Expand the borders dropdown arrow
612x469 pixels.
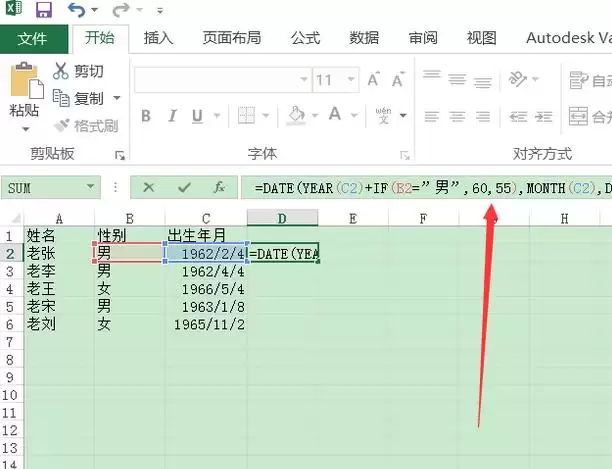[266, 115]
